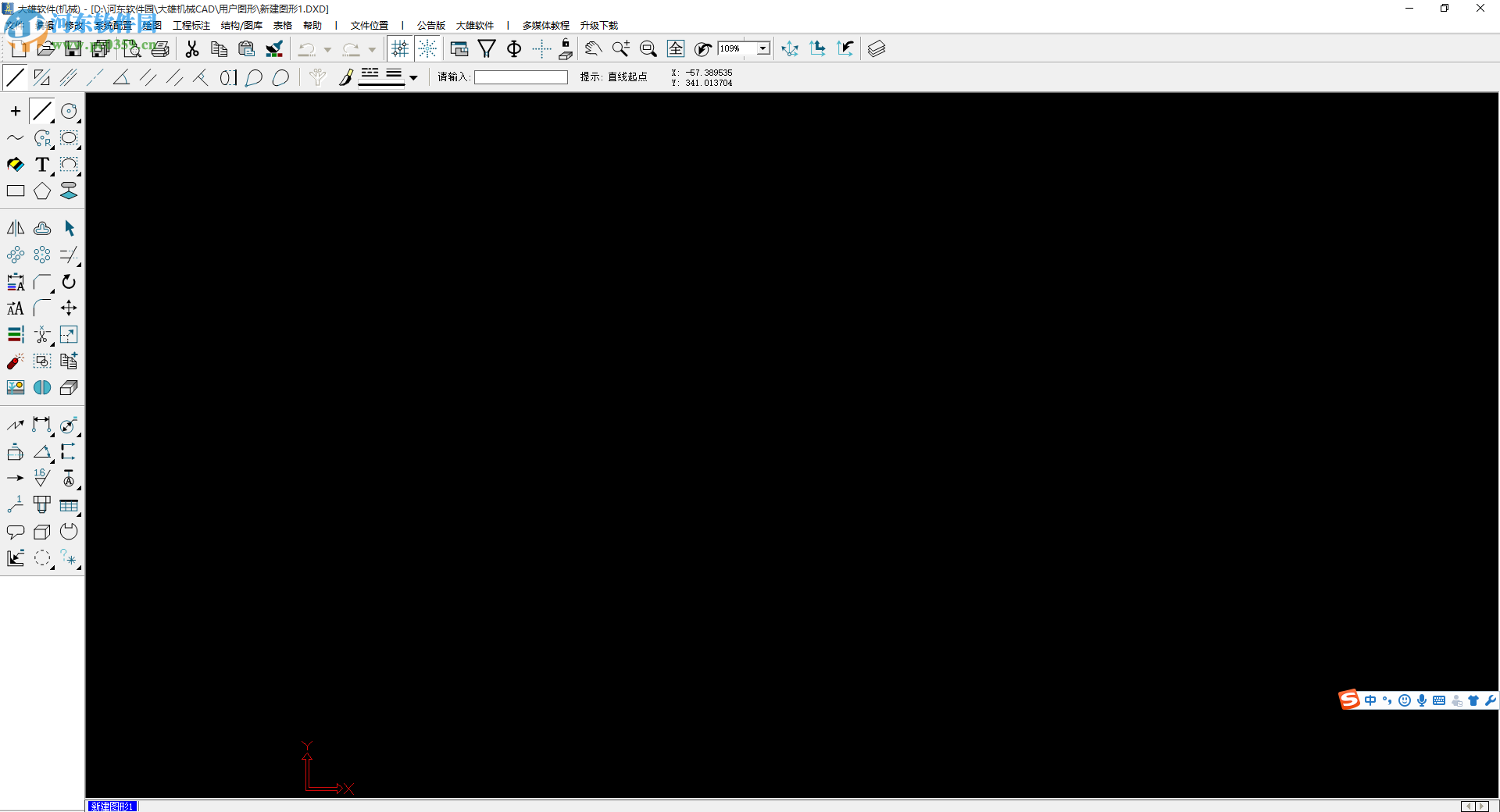This screenshot has width=1500, height=812.
Task: Open the insert image tool
Action: (x=16, y=388)
